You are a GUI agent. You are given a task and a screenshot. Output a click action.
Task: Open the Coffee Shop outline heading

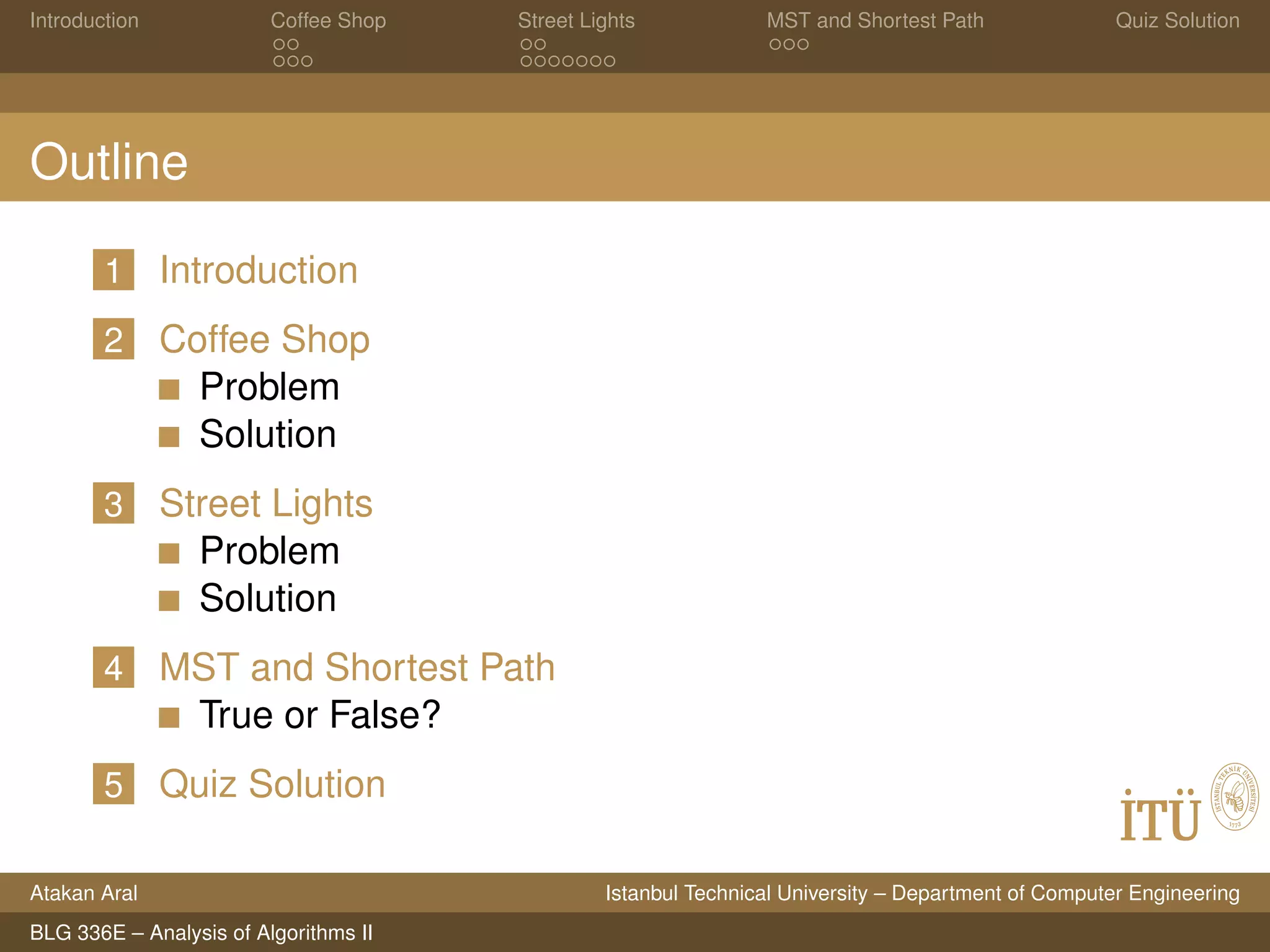click(x=265, y=339)
